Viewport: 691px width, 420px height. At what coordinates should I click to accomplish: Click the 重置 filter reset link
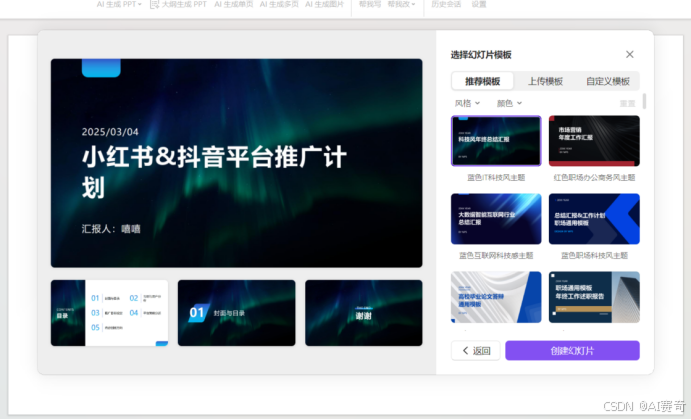(628, 104)
